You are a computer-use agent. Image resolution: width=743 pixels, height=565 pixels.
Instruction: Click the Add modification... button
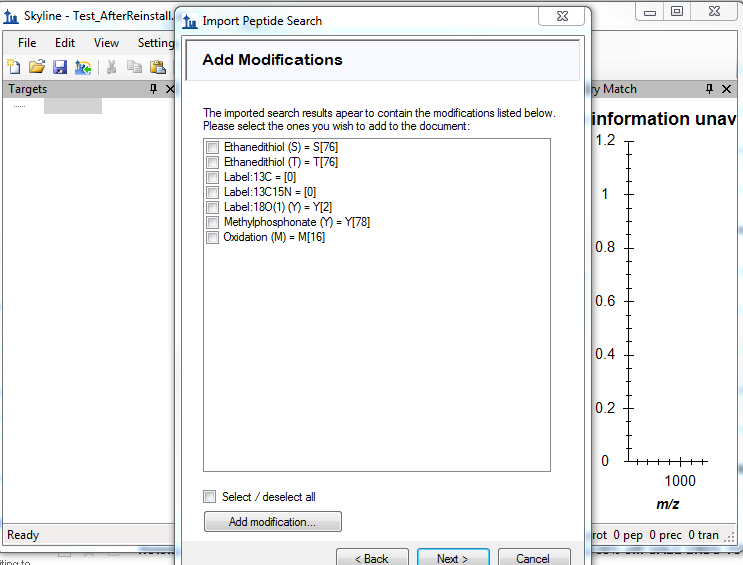pos(272,522)
